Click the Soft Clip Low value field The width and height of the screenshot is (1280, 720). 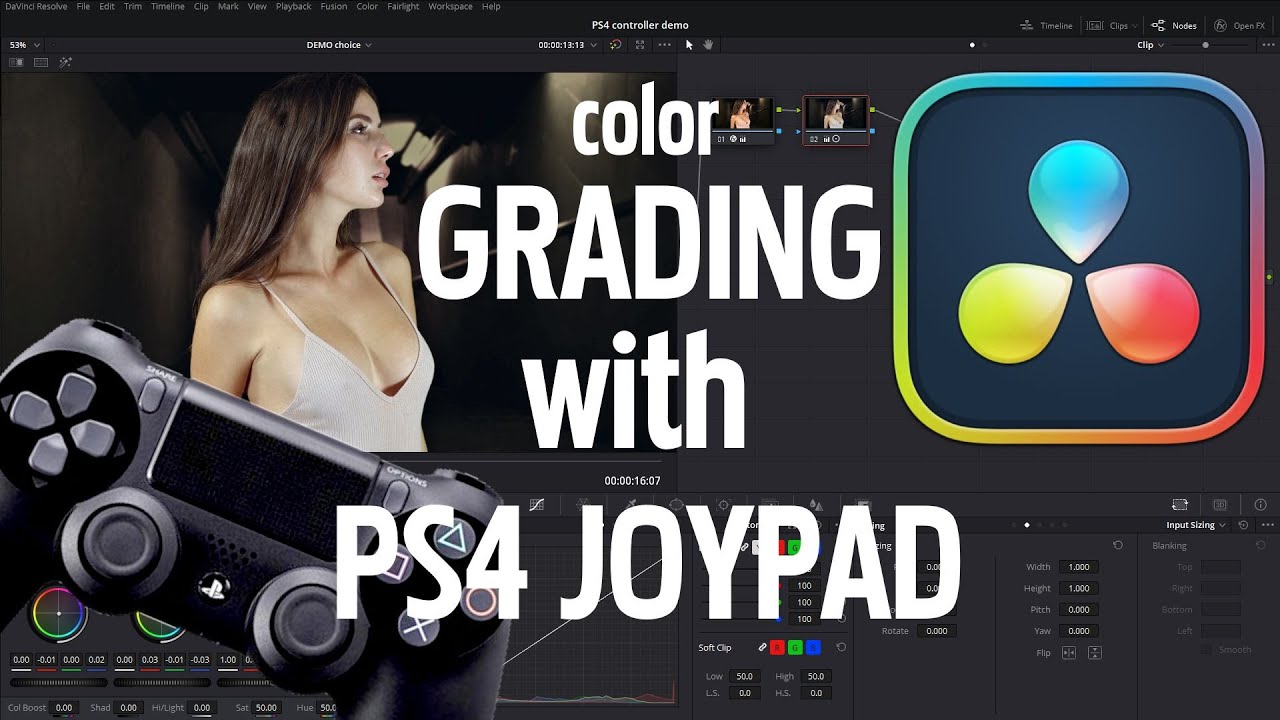744,677
